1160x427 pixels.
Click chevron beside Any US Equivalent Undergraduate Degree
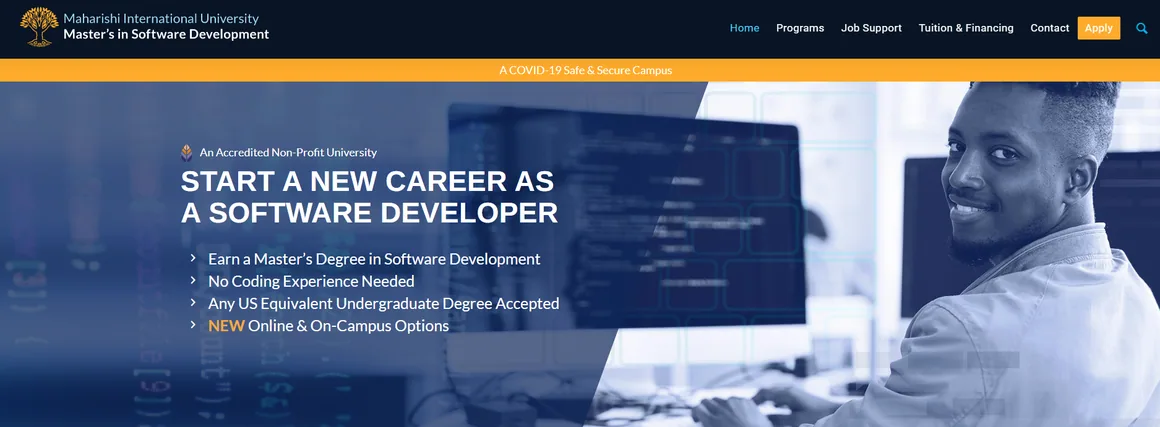pos(192,303)
